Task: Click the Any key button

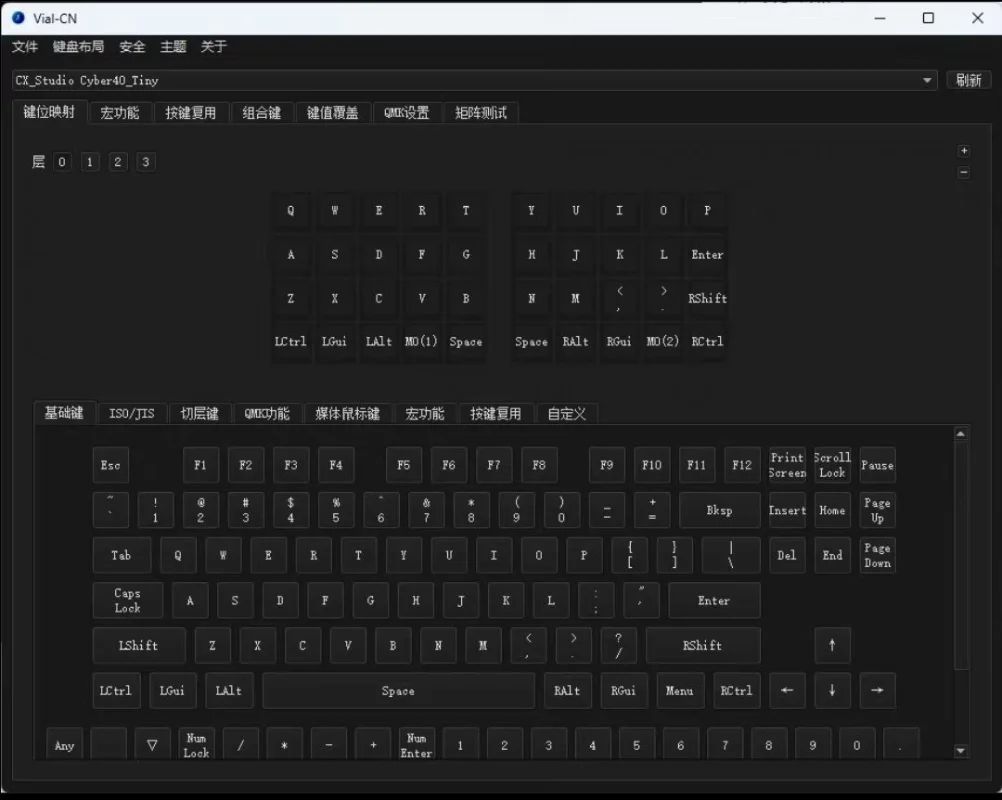Action: tap(64, 745)
